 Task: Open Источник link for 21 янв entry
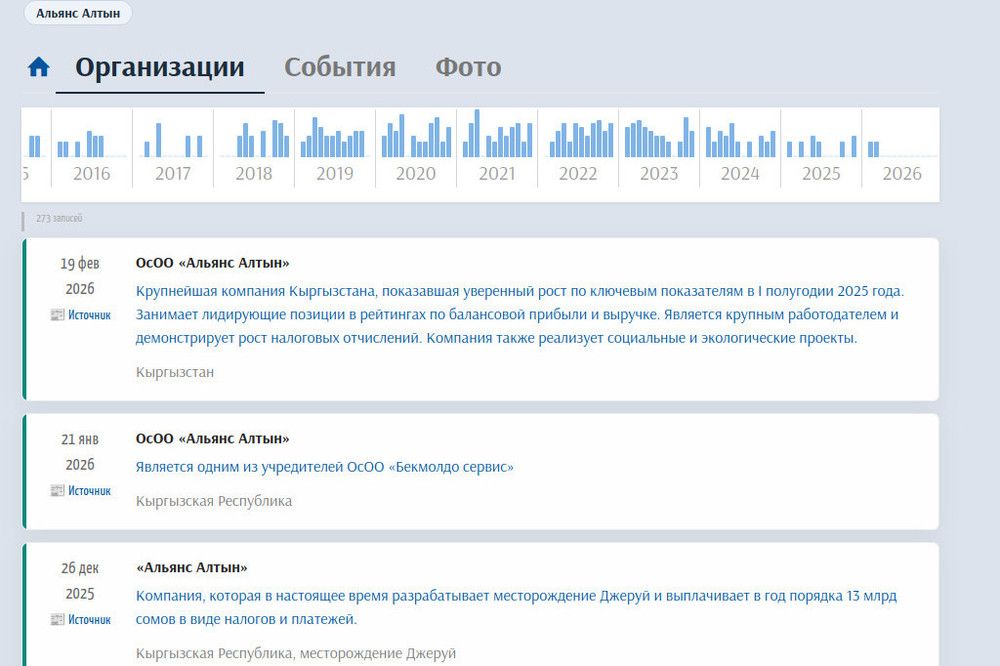(89, 490)
